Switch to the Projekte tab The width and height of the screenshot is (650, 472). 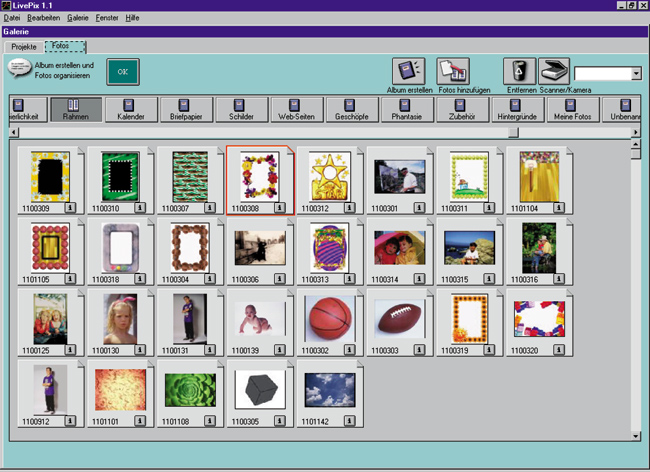[23, 46]
